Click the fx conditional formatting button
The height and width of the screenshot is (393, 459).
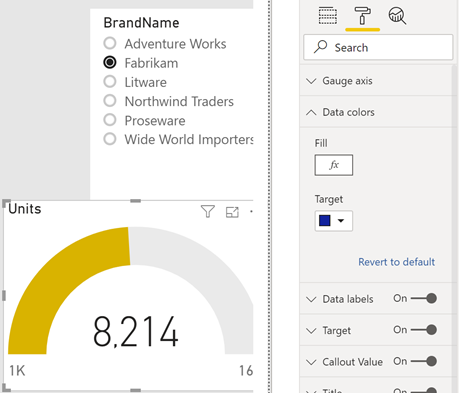point(334,165)
